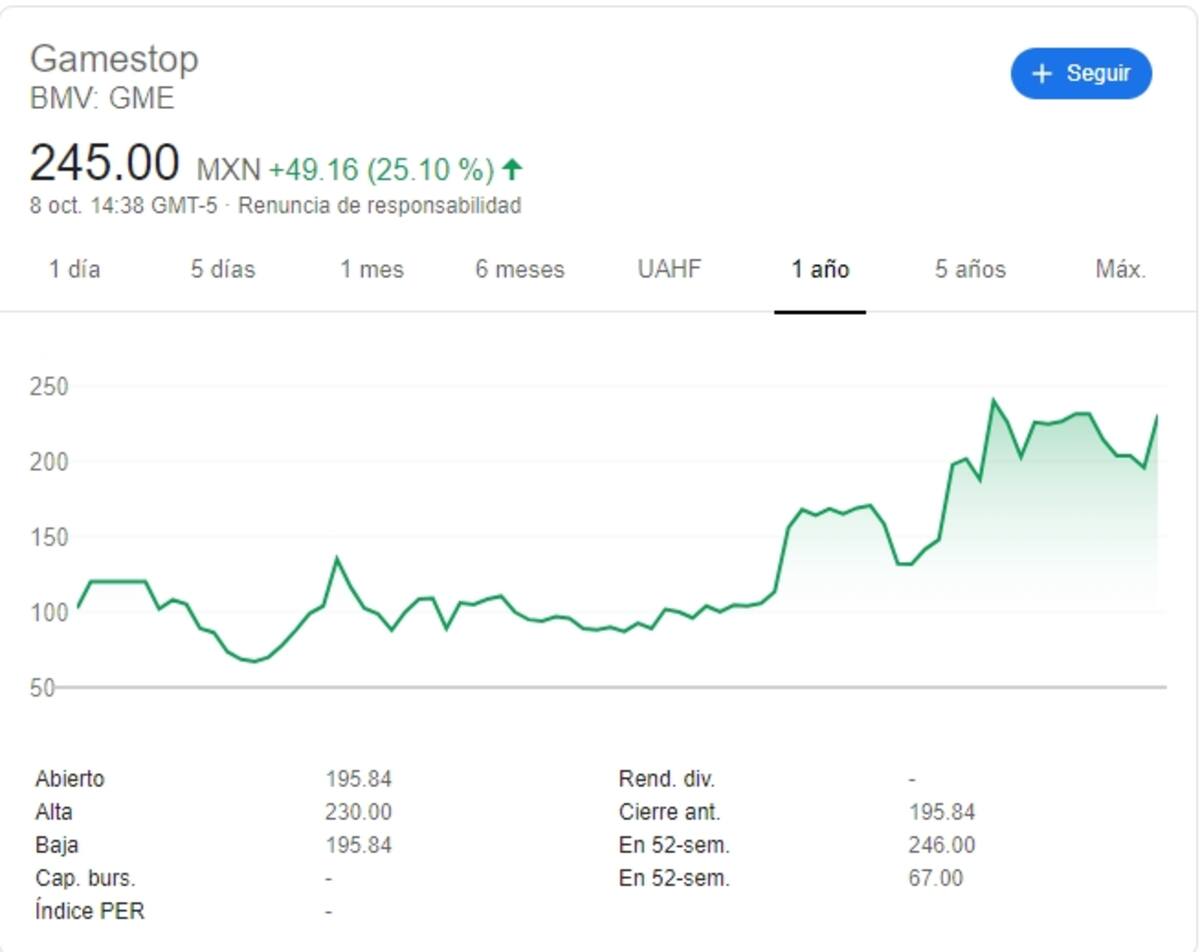Click the Alta value 230.00

click(358, 812)
